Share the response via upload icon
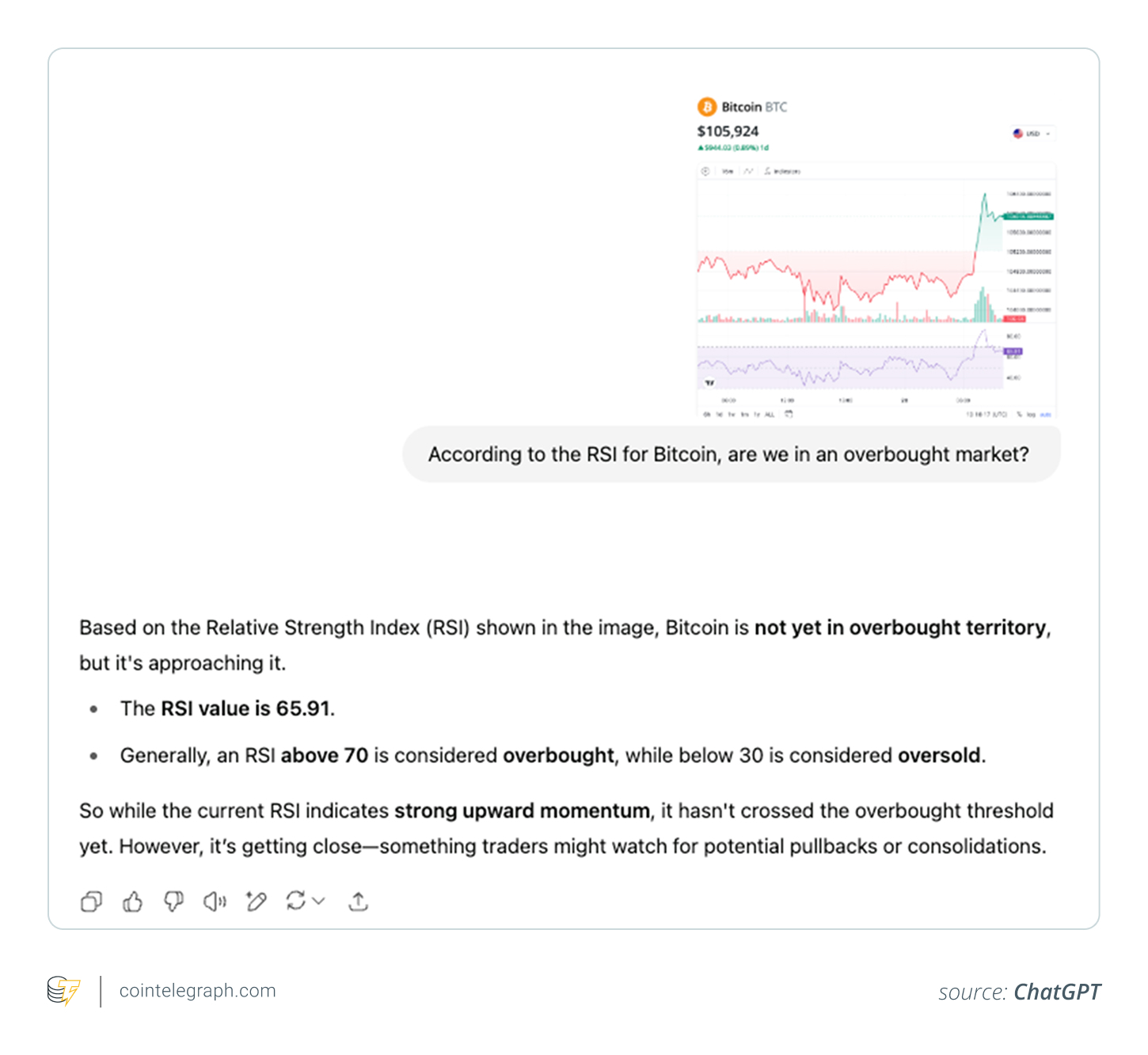 (358, 901)
